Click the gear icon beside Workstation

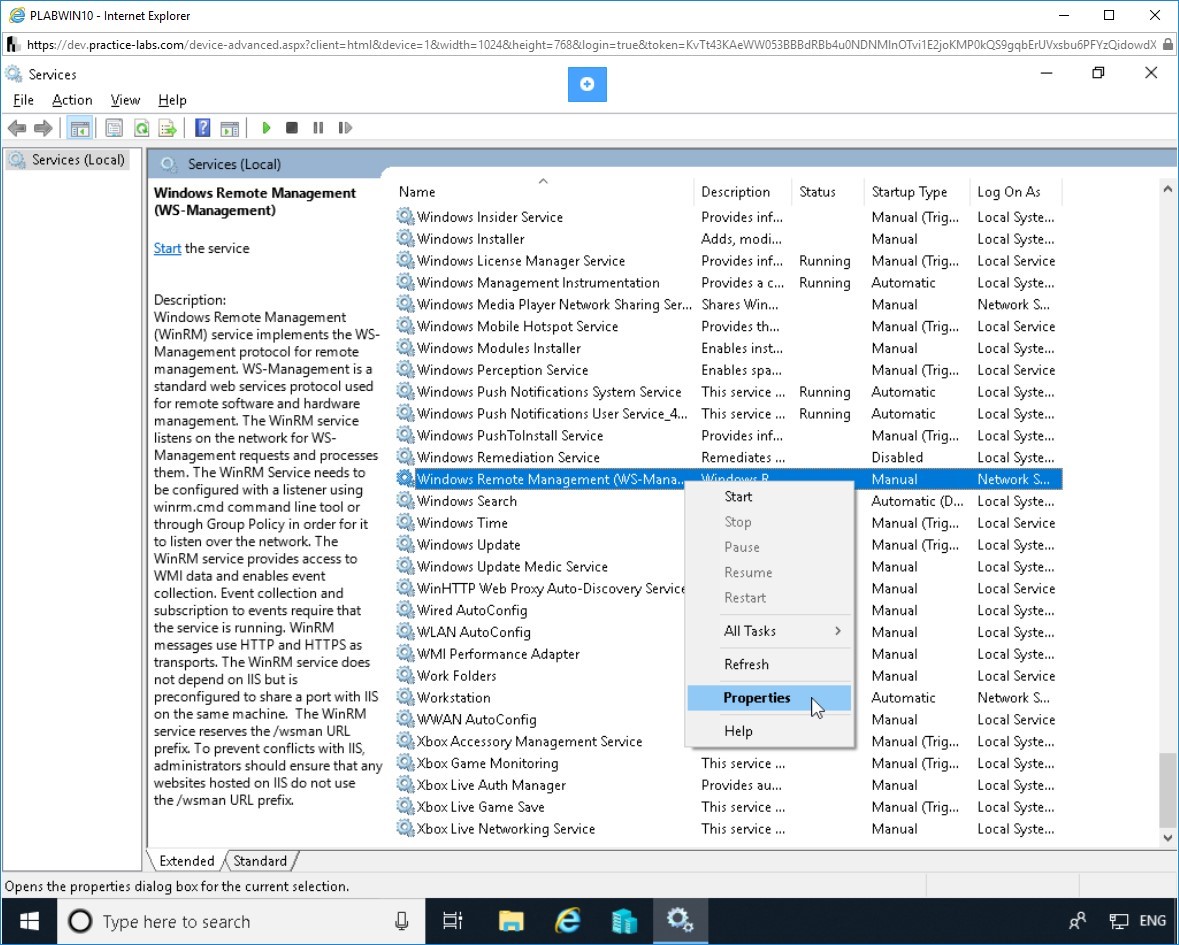point(405,697)
